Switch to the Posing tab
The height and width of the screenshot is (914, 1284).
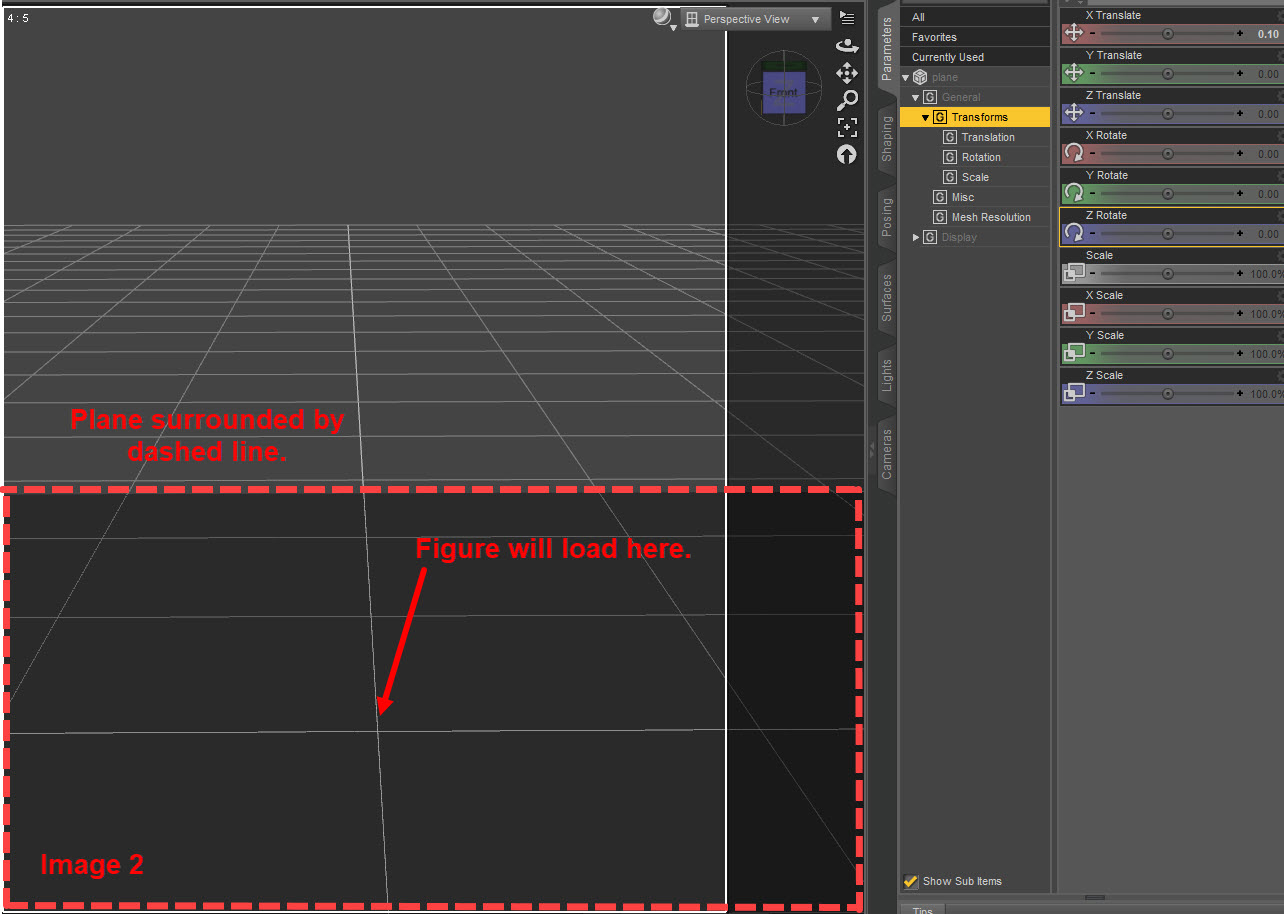[x=887, y=217]
